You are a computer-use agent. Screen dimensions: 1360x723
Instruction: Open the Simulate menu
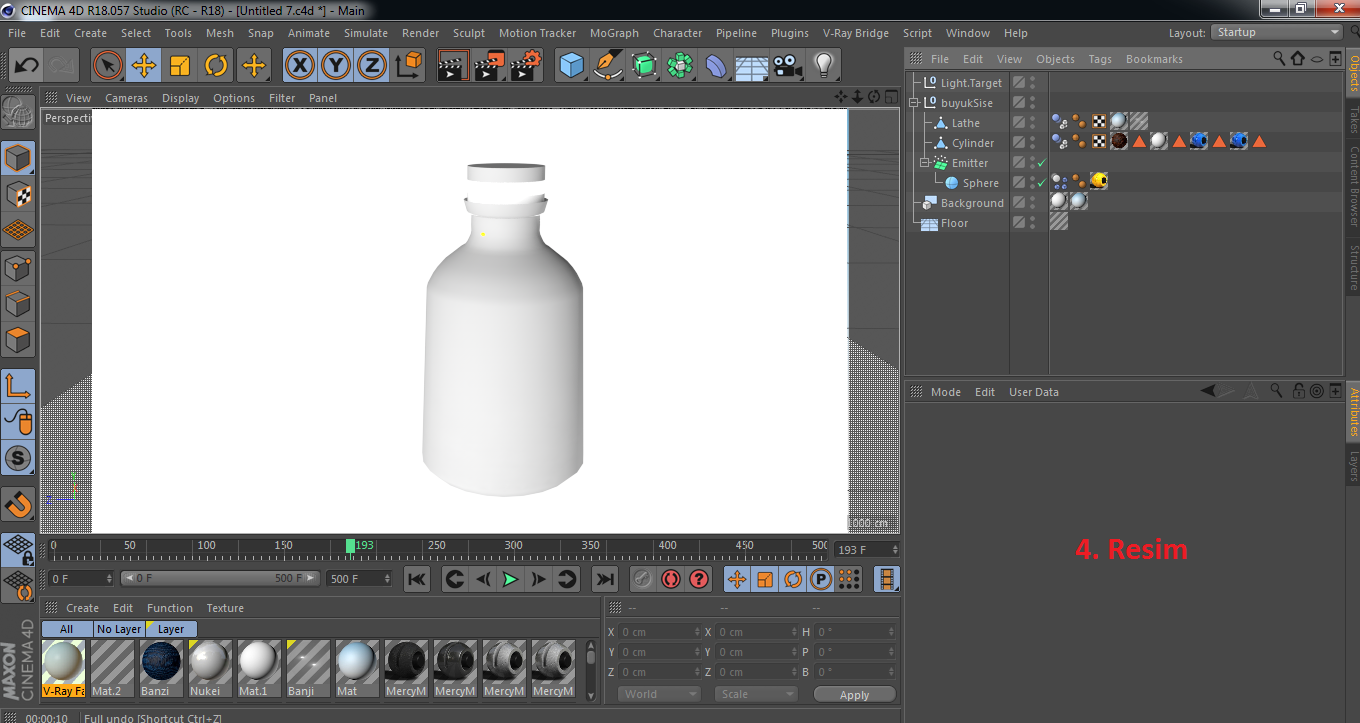pos(365,33)
